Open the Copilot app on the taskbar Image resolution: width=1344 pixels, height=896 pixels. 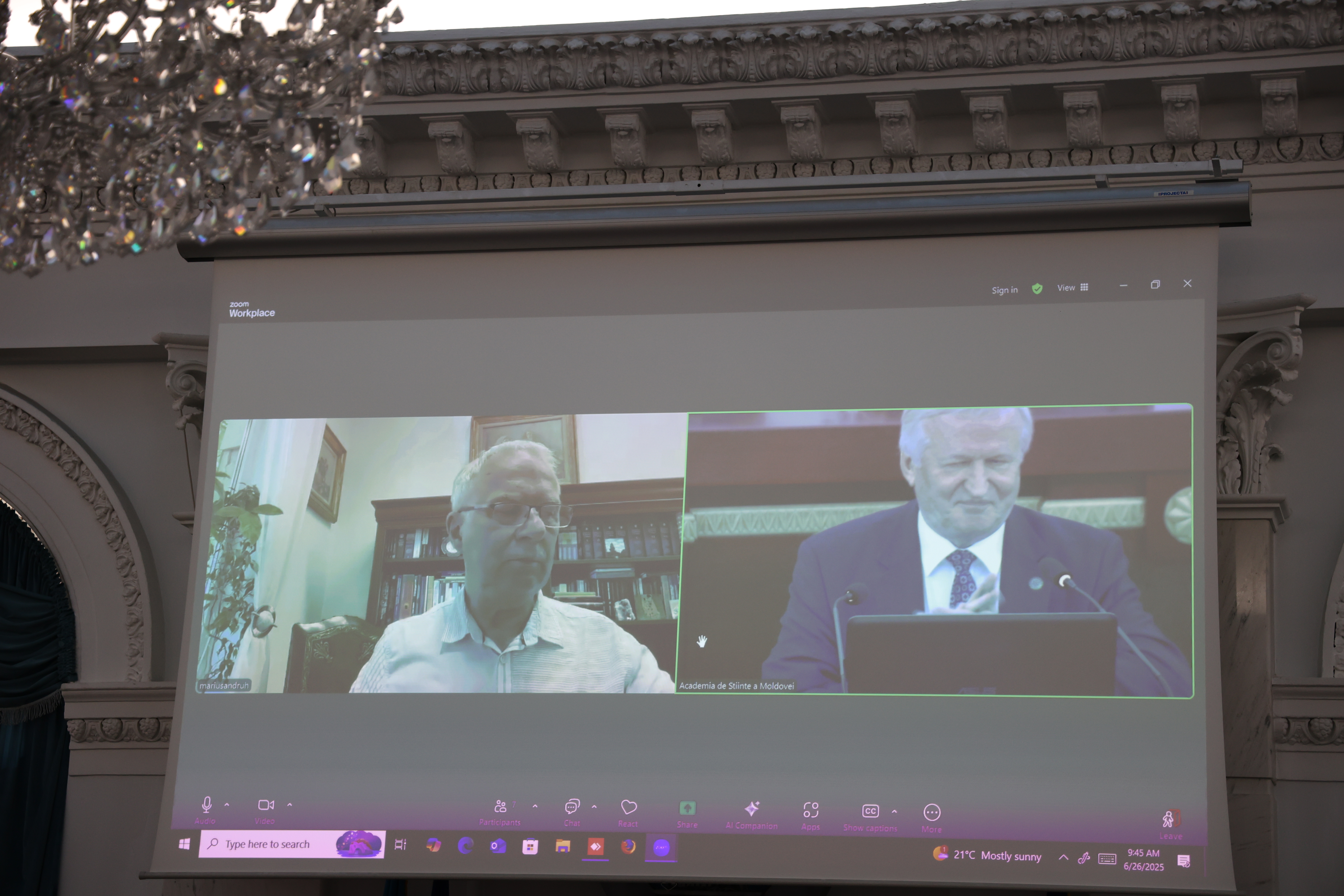[x=433, y=845]
